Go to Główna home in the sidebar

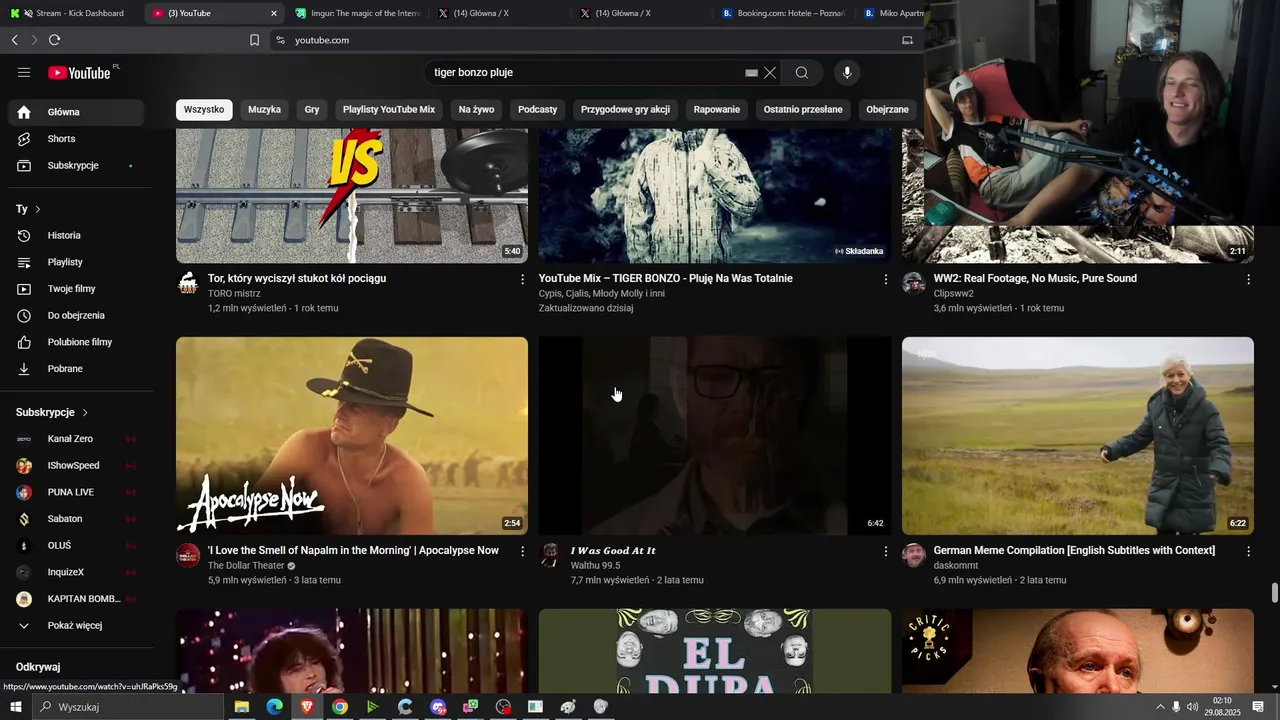tap(76, 112)
